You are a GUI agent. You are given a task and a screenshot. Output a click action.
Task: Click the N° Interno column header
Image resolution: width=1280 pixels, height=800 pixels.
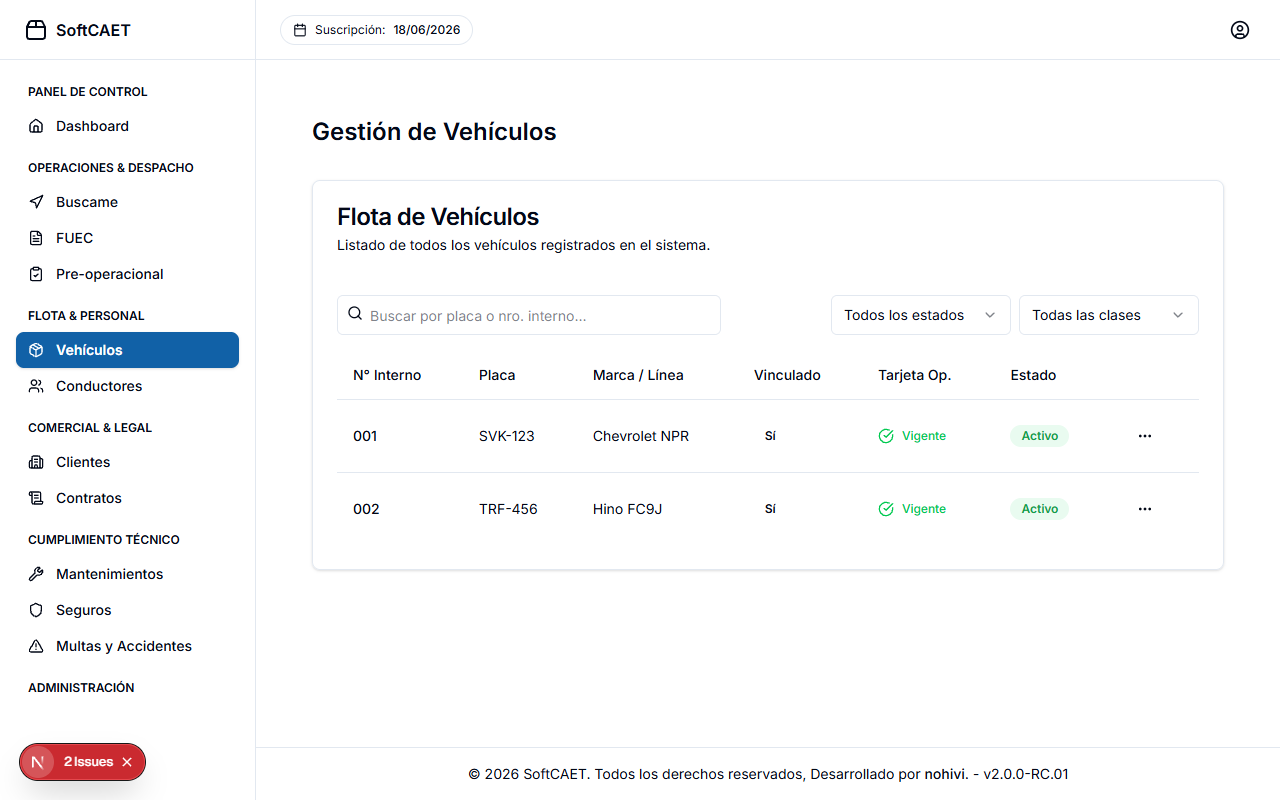pyautogui.click(x=387, y=375)
